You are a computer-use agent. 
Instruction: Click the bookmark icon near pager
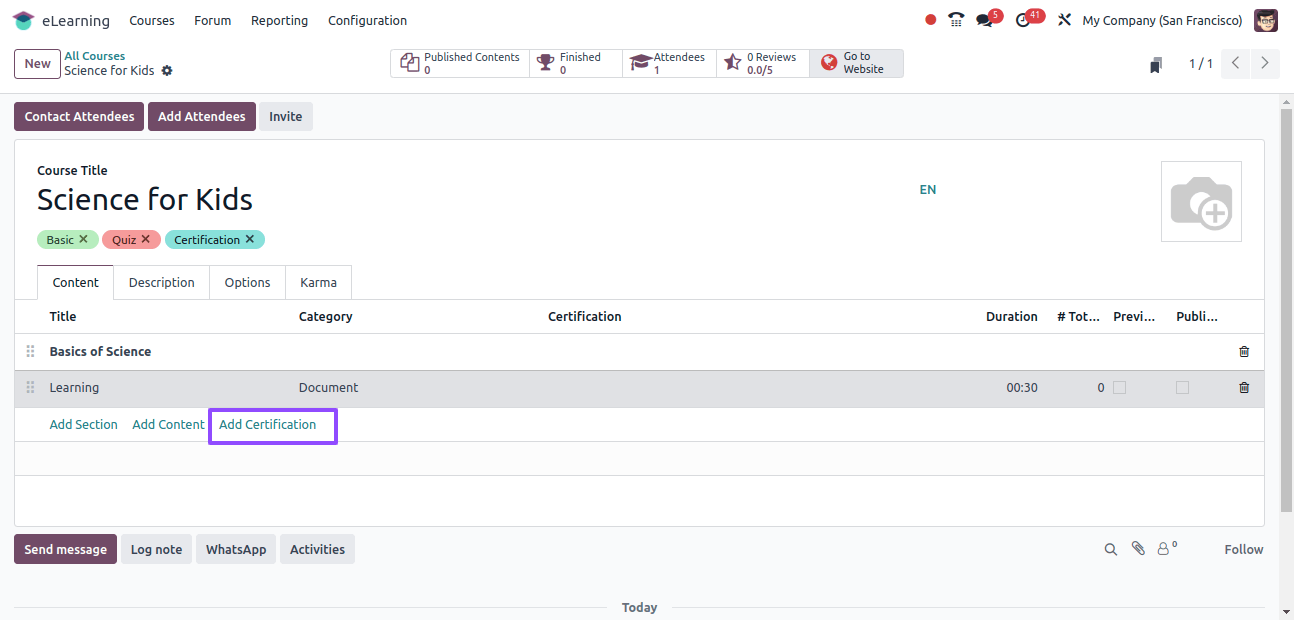coord(1156,65)
